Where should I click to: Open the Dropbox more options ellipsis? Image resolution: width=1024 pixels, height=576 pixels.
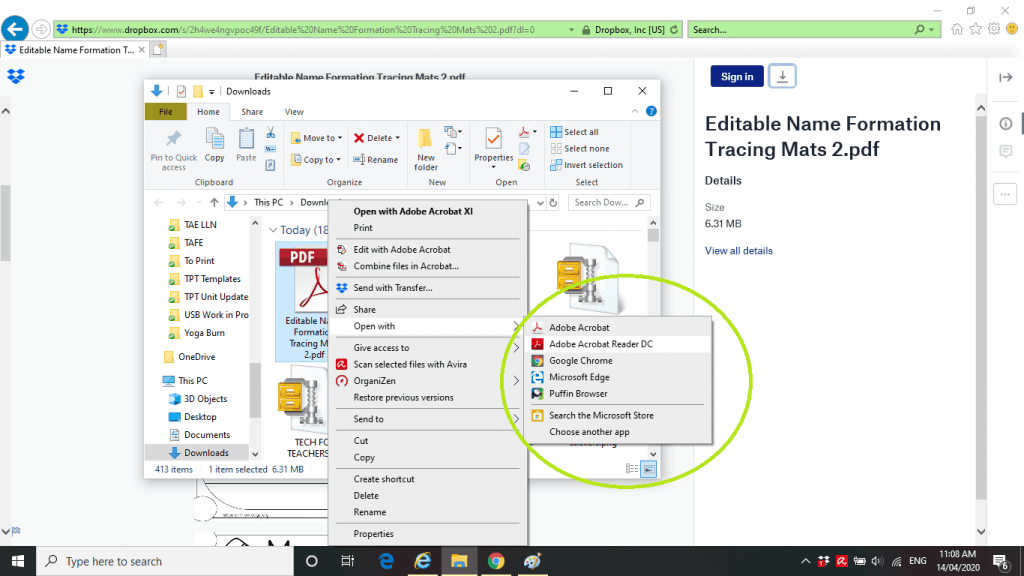coord(1005,194)
